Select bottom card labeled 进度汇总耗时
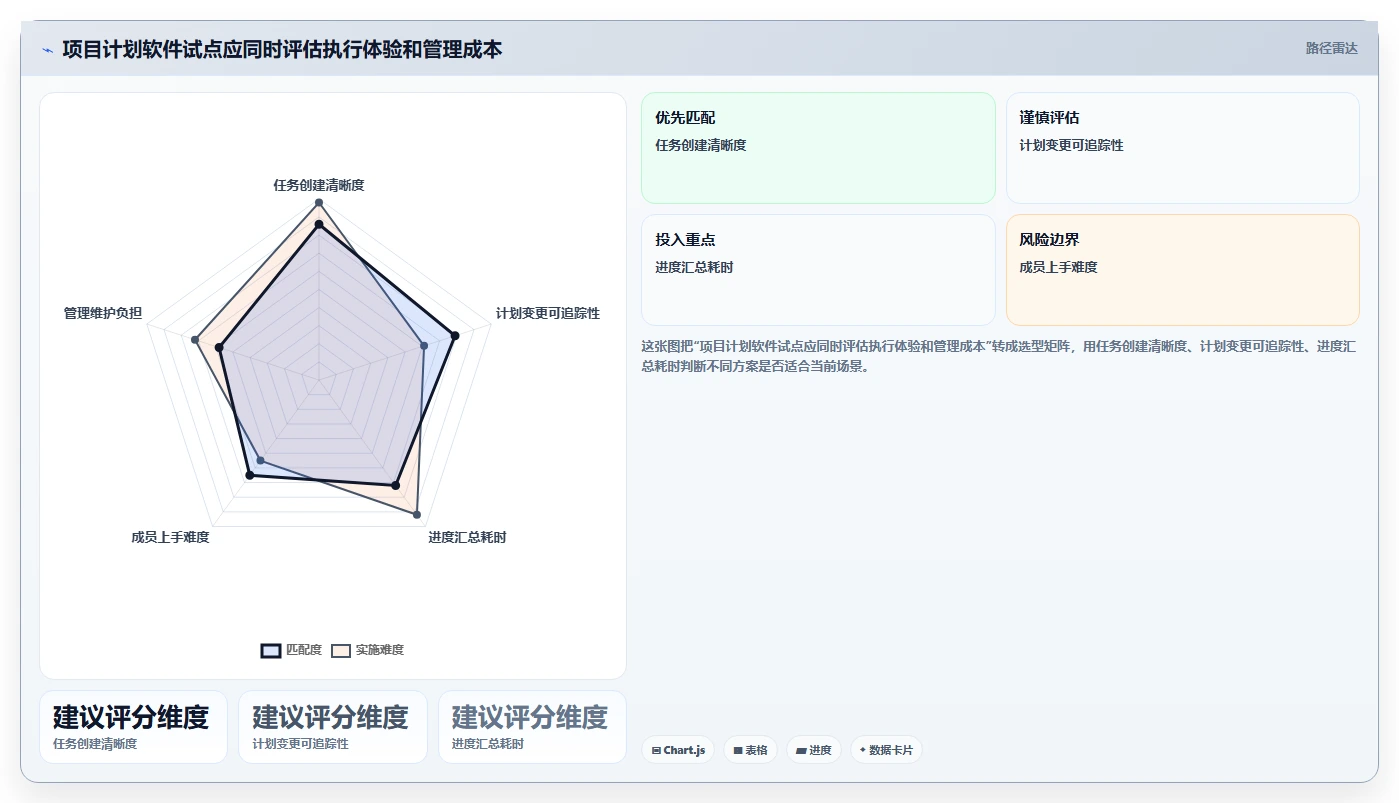The image size is (1399, 803). [532, 727]
